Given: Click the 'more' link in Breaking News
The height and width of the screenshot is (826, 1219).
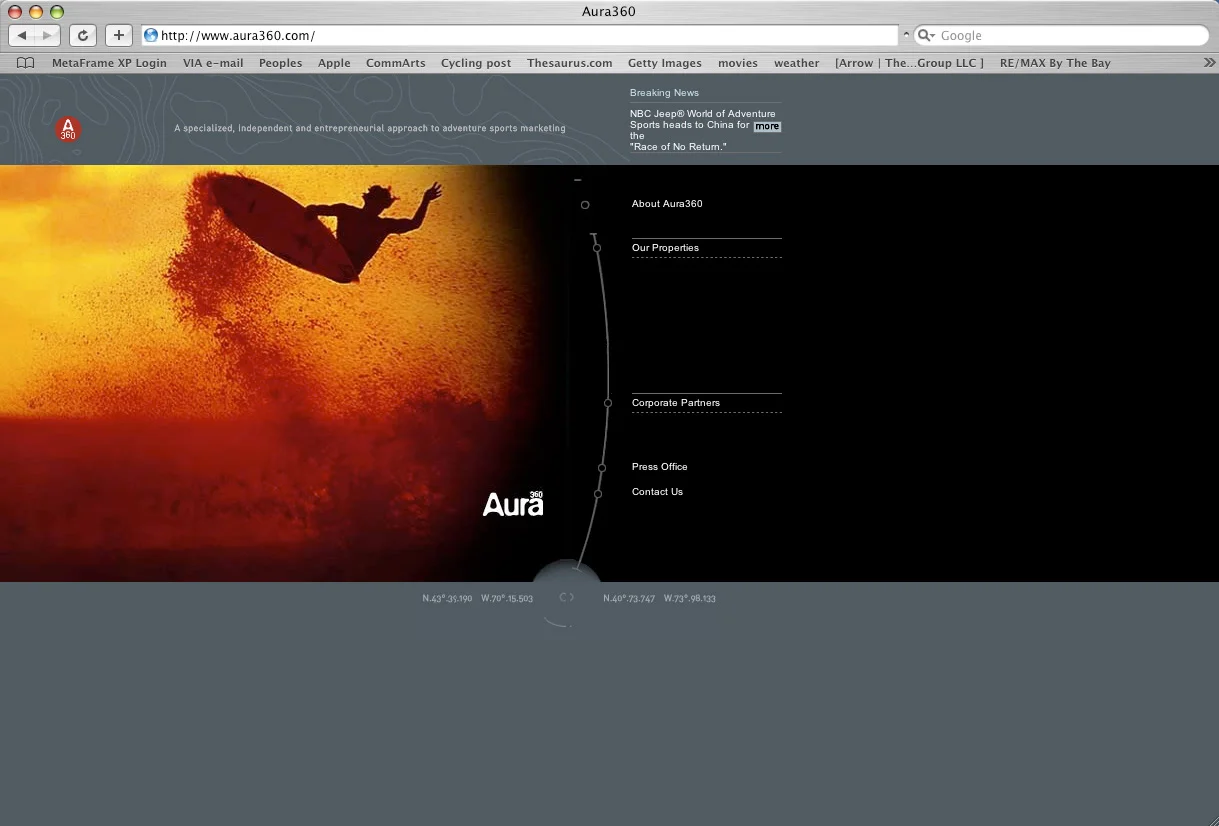Looking at the screenshot, I should point(767,127).
